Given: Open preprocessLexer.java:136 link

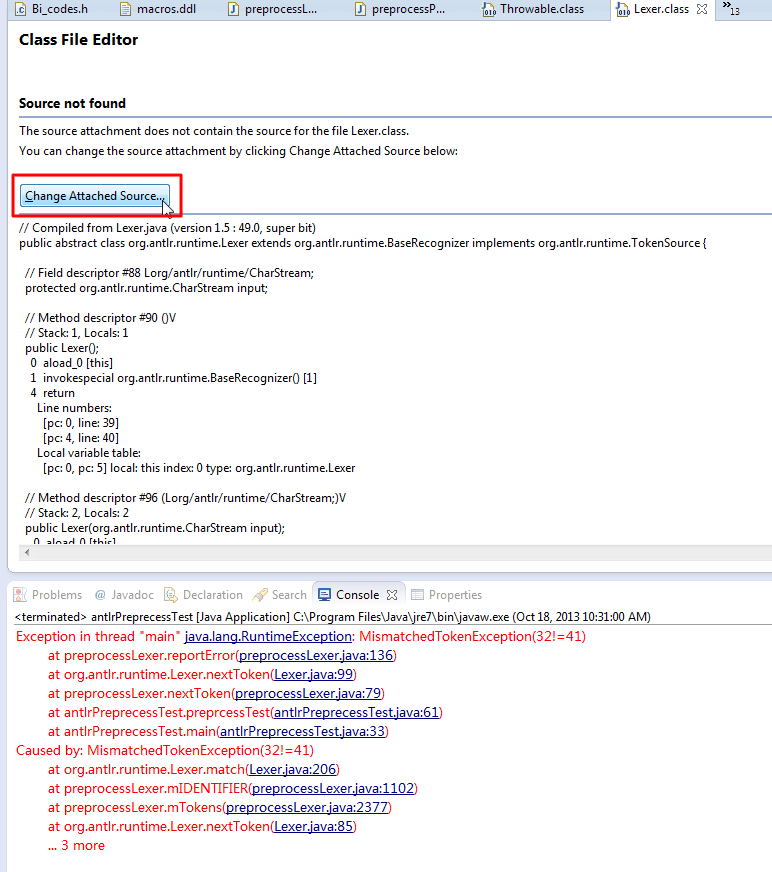Looking at the screenshot, I should pyautogui.click(x=316, y=655).
